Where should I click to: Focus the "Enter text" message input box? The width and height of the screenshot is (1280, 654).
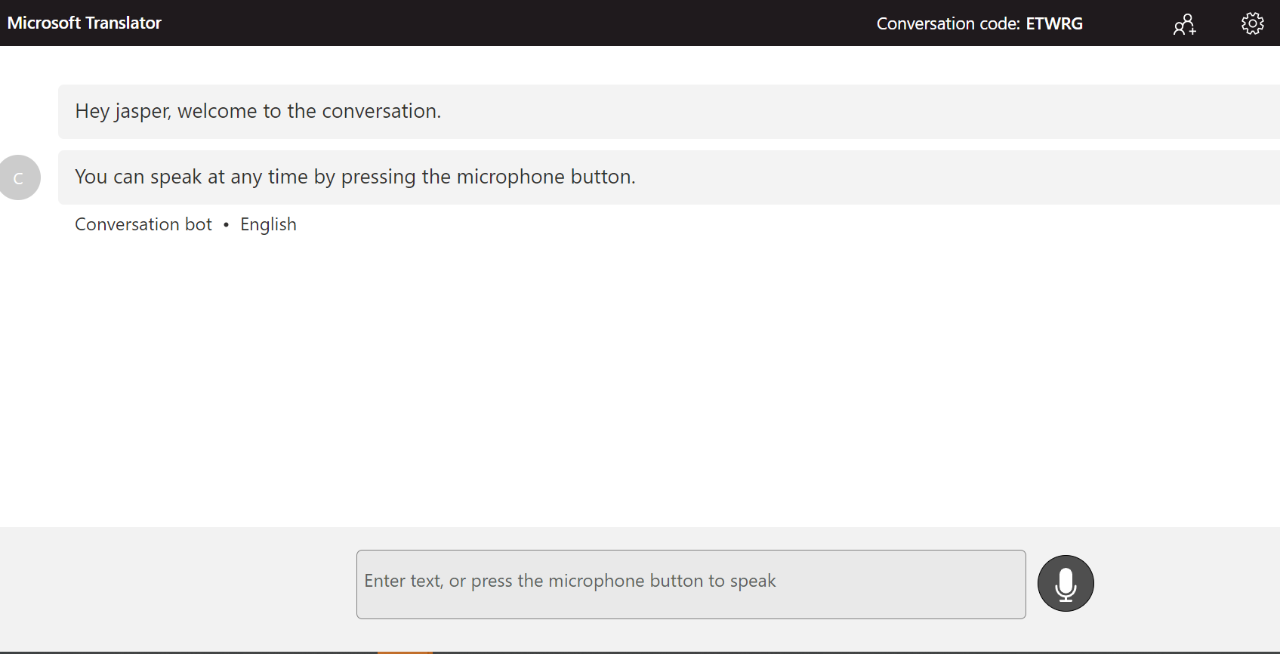click(x=690, y=584)
